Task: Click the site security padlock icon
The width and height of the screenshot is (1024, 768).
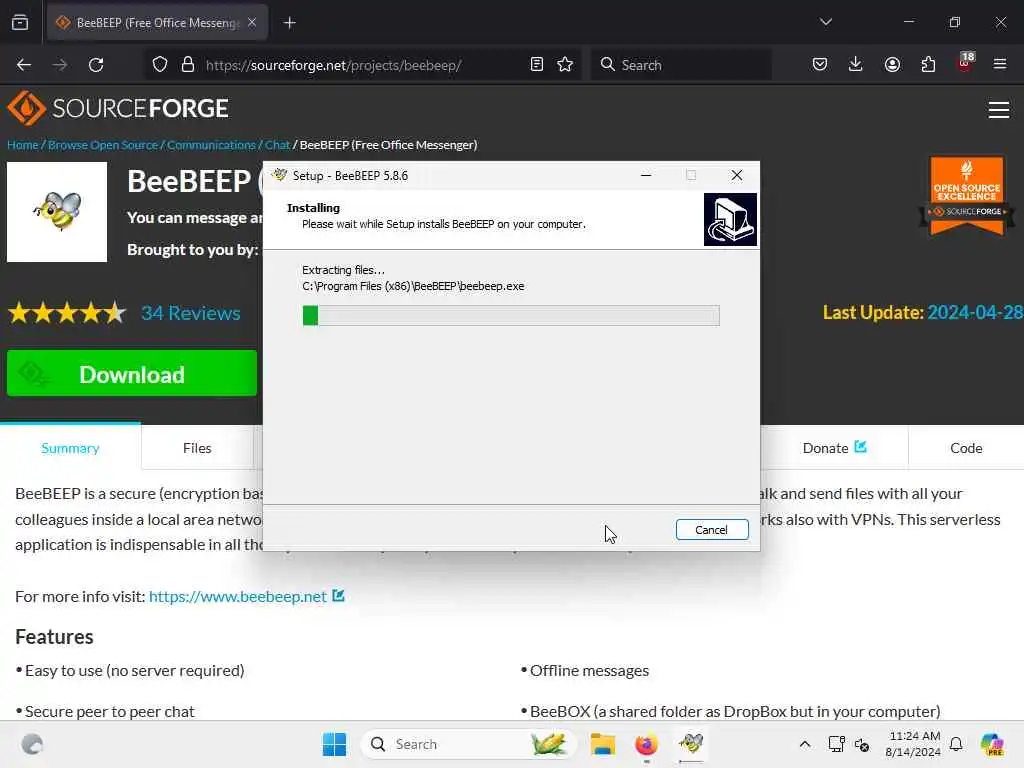Action: (188, 65)
